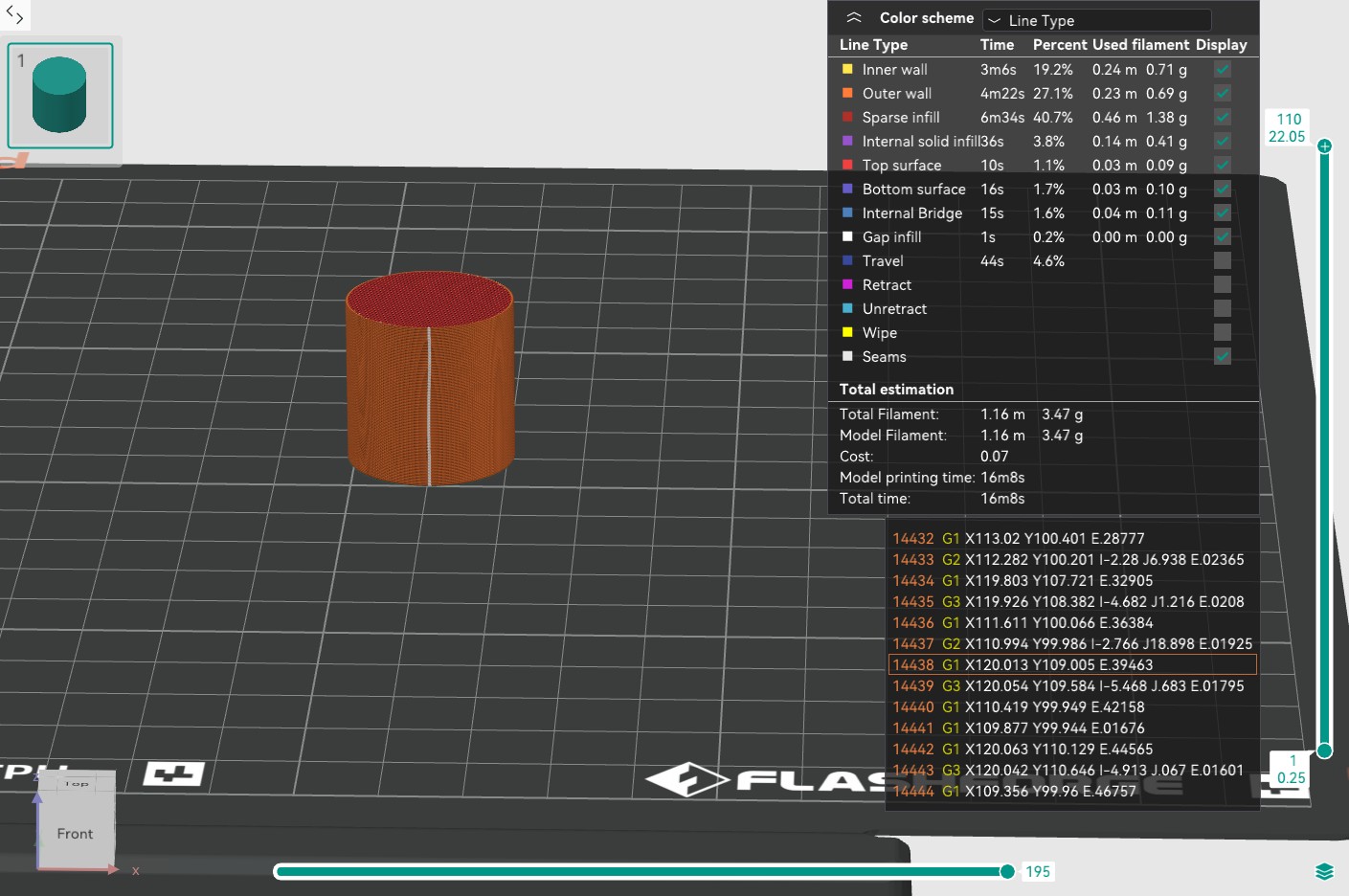Enable the Travel display checkbox

click(1223, 260)
